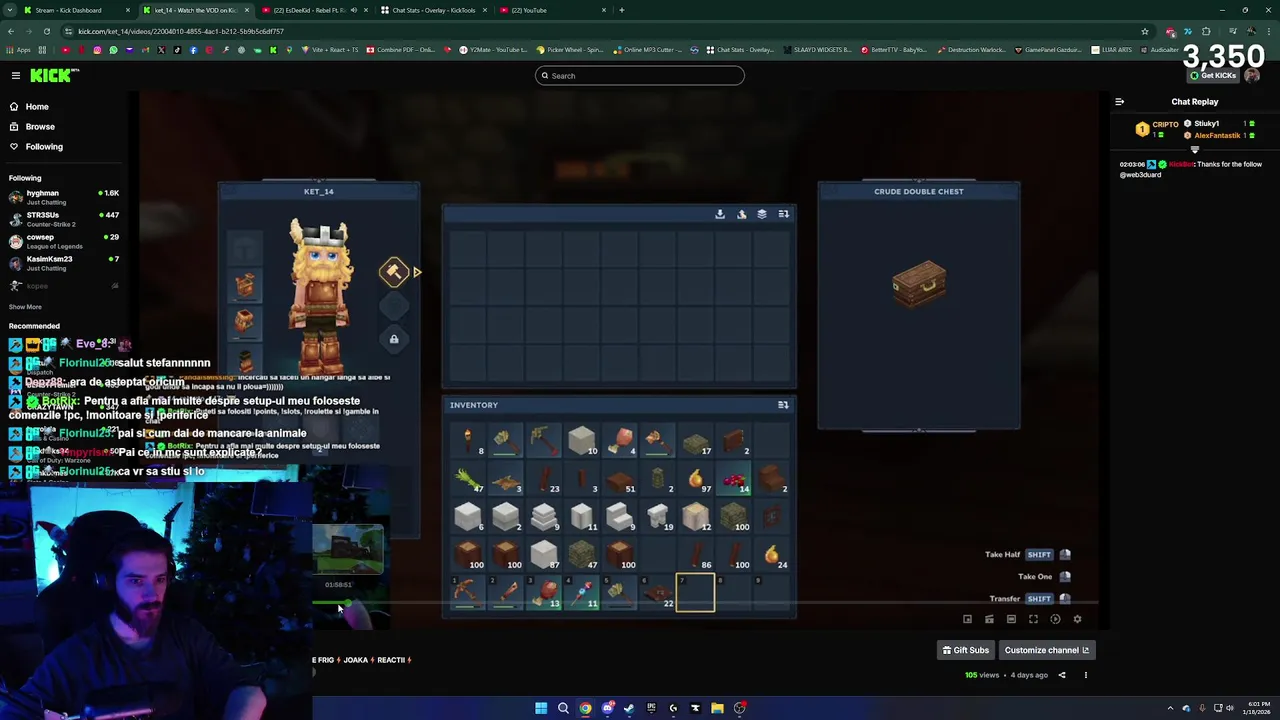Image resolution: width=1280 pixels, height=720 pixels.
Task: Click the video timeline preview thumbnail
Action: [x=348, y=550]
